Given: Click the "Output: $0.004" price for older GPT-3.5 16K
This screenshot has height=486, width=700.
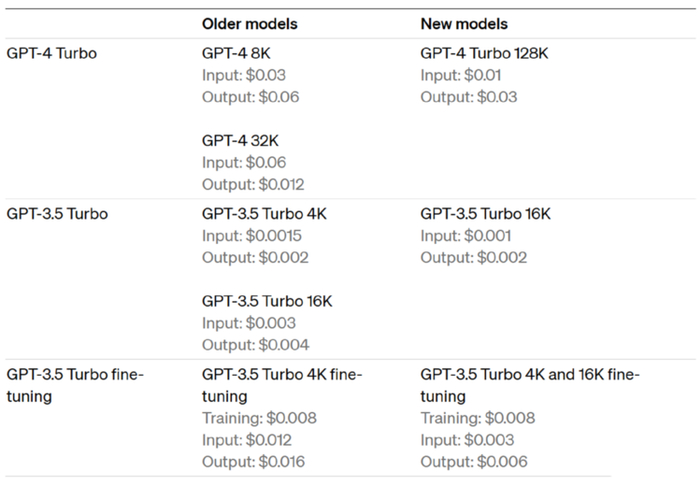Looking at the screenshot, I should [x=255, y=345].
